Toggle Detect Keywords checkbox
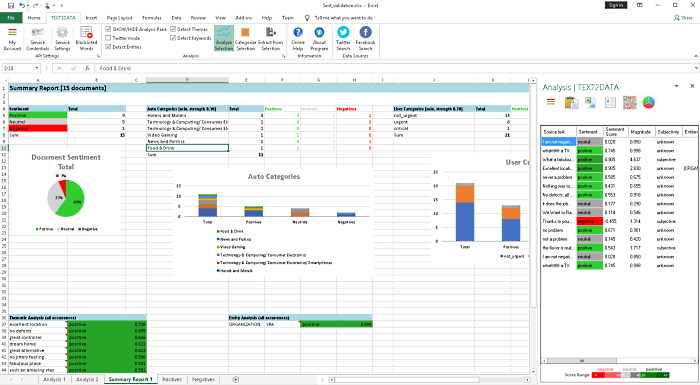The height and width of the screenshot is (385, 700). [173, 38]
